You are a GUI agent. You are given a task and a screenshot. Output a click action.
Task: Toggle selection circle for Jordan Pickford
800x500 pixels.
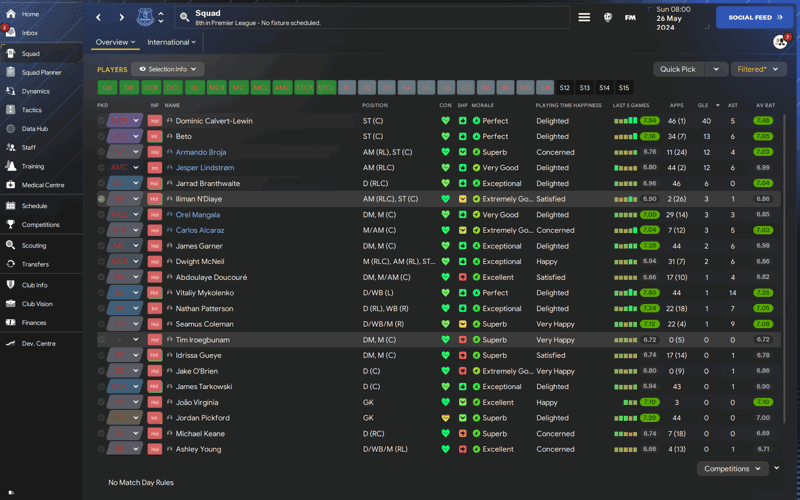101,418
